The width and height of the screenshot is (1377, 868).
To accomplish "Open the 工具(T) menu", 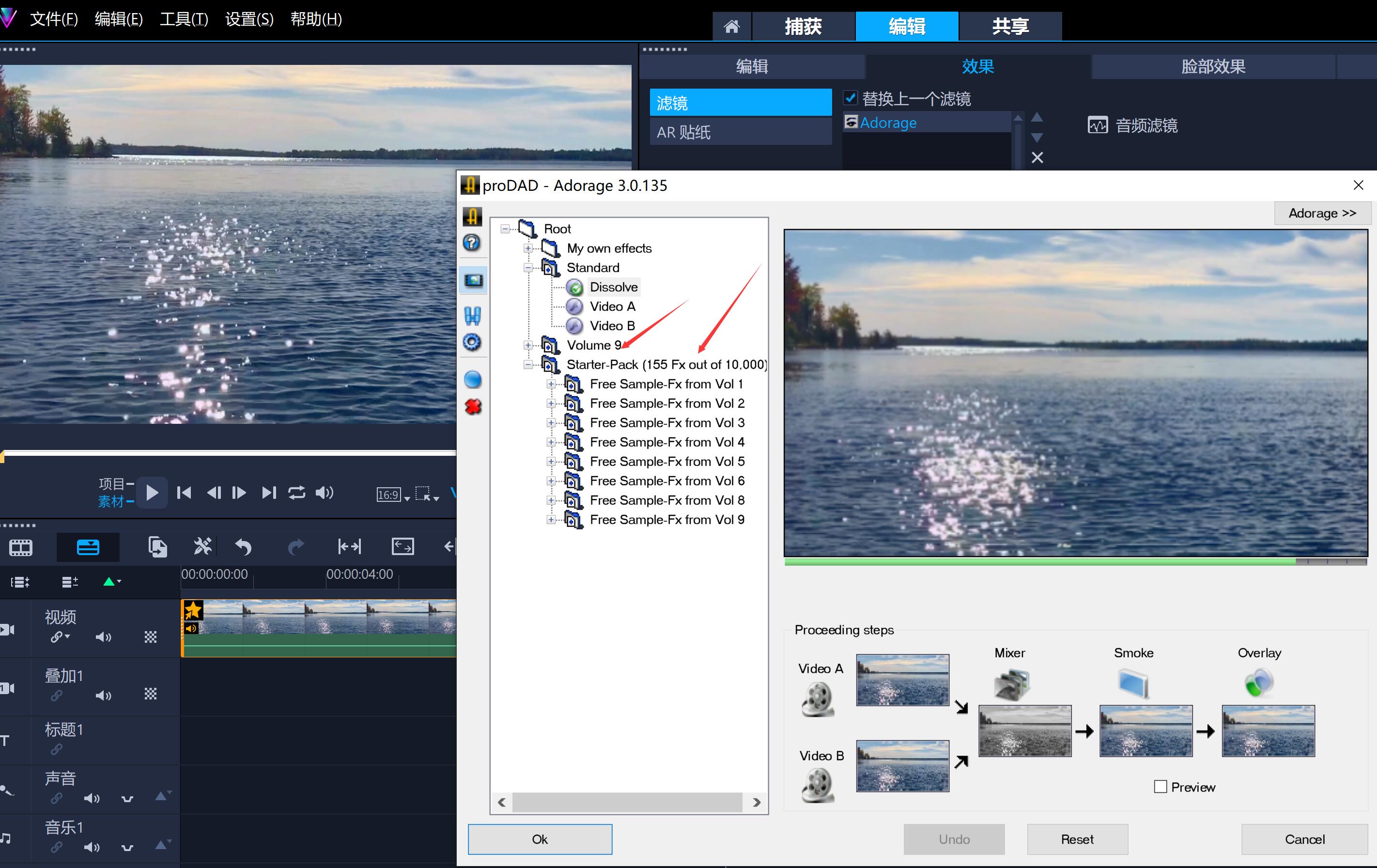I will (x=184, y=19).
